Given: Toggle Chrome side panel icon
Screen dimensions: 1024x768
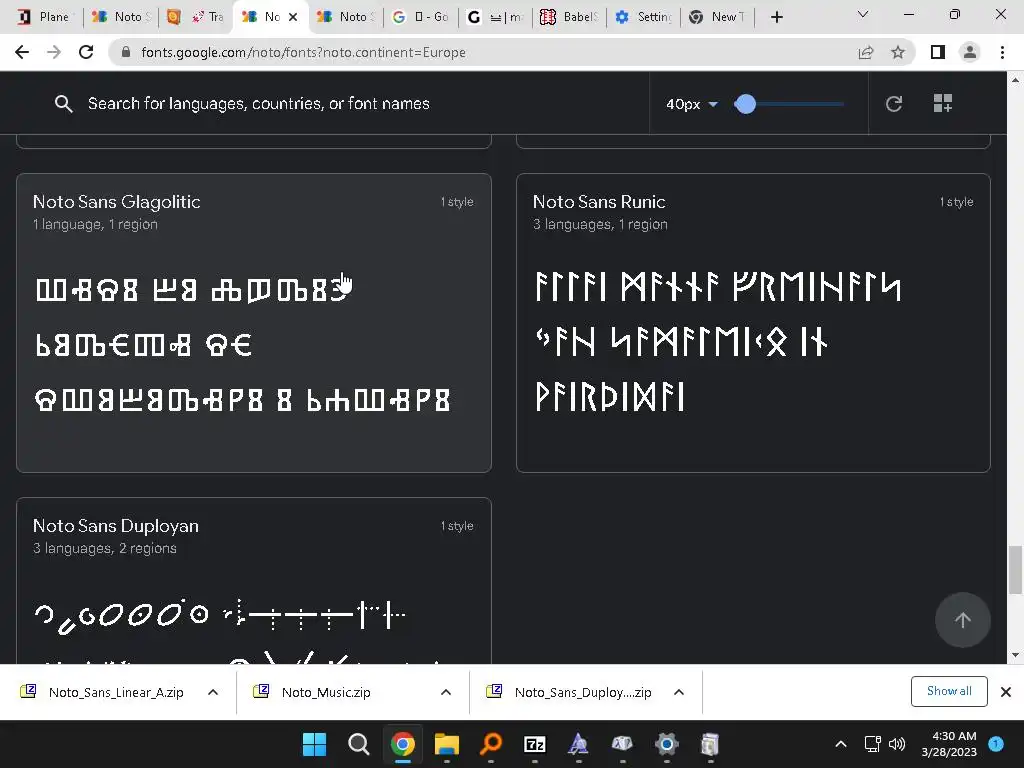Looking at the screenshot, I should [x=938, y=52].
